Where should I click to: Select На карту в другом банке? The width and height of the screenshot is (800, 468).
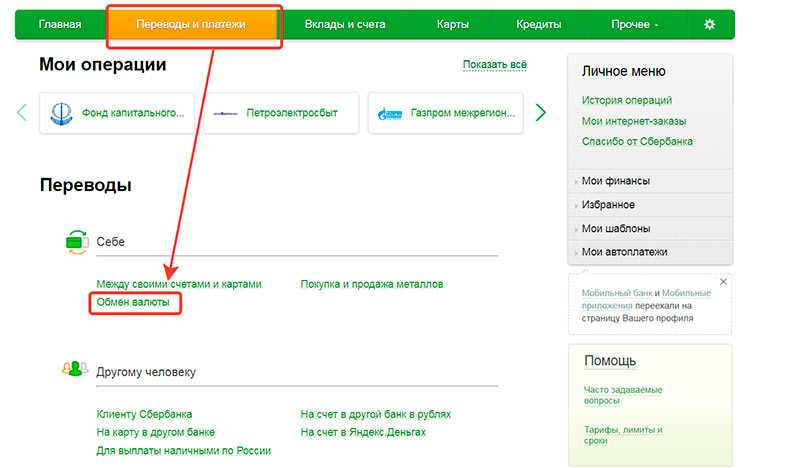click(155, 432)
